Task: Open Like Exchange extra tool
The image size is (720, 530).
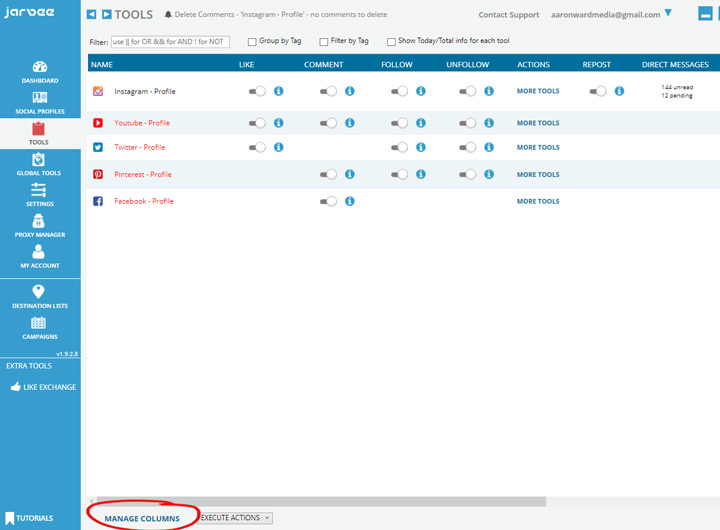Action: [44, 387]
